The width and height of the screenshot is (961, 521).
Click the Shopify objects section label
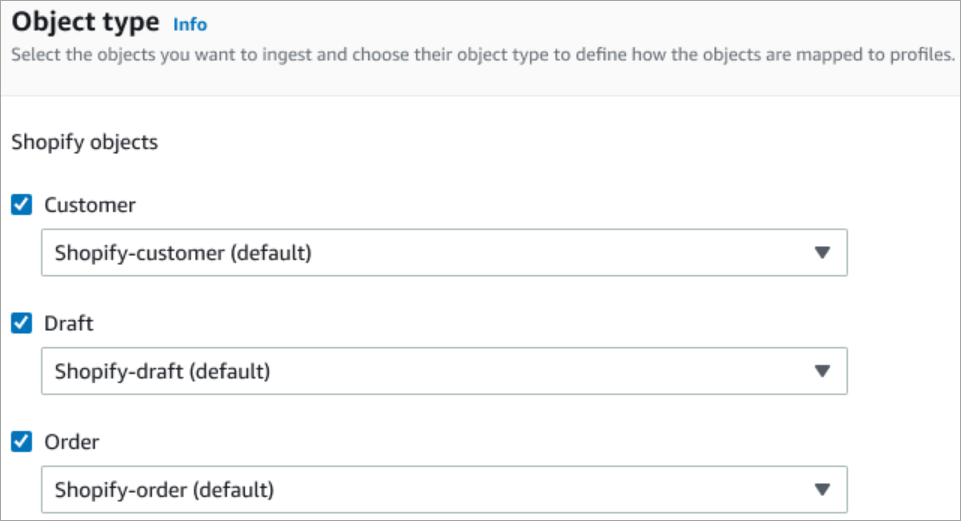click(84, 142)
